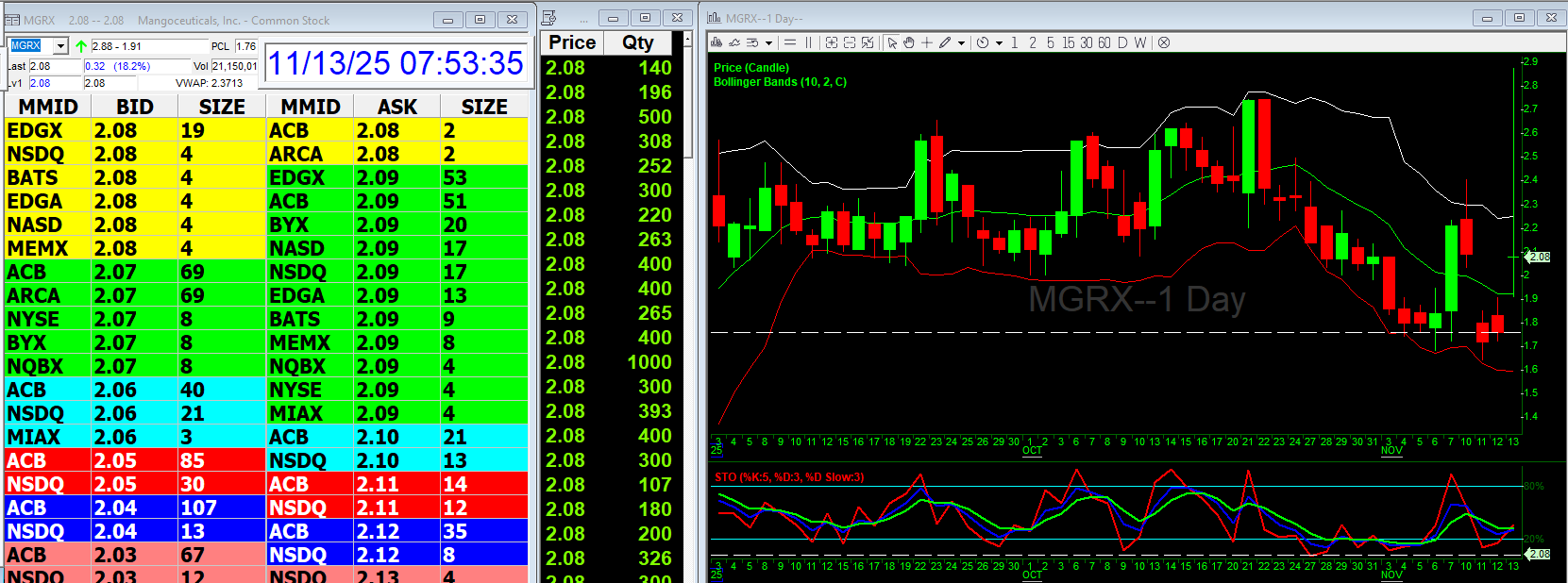Select the pencil drawing tool
Viewport: 1568px width, 583px height.
pos(944,42)
